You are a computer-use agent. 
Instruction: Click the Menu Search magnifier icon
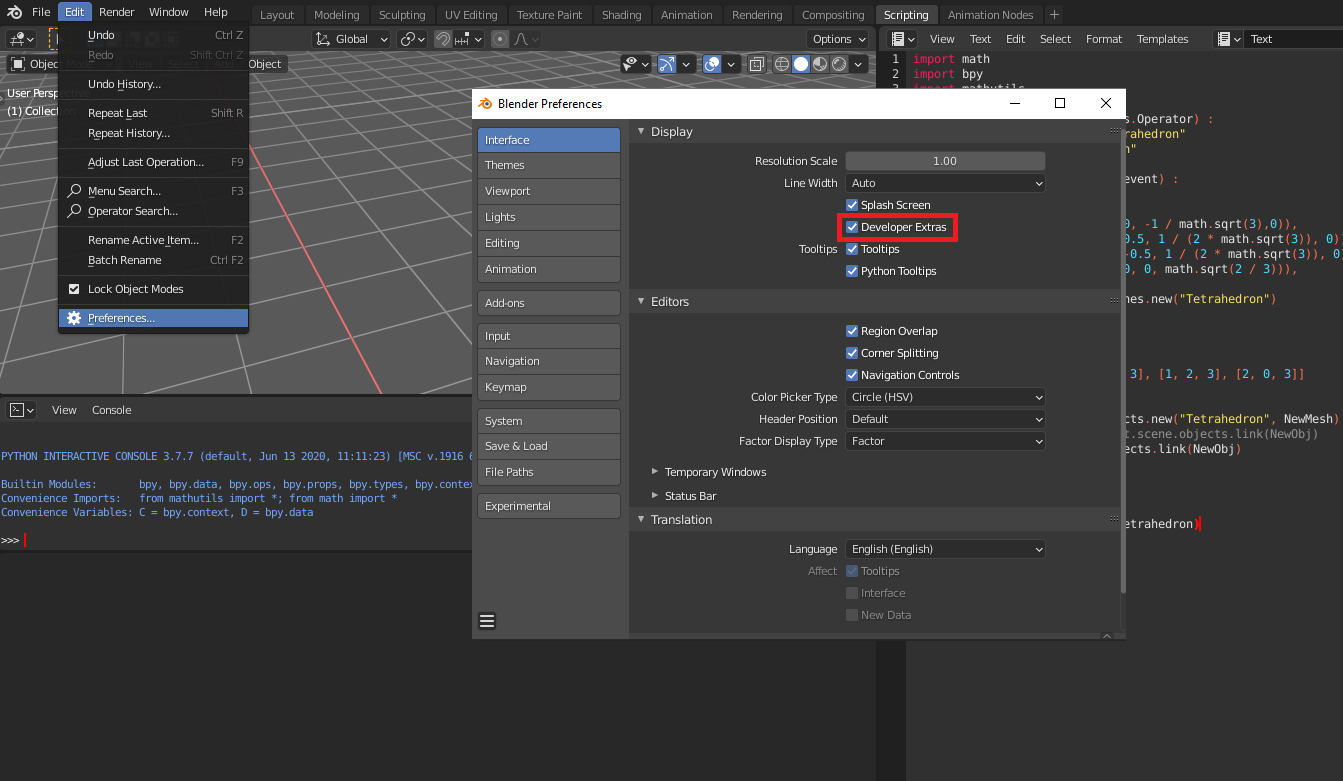(x=74, y=191)
